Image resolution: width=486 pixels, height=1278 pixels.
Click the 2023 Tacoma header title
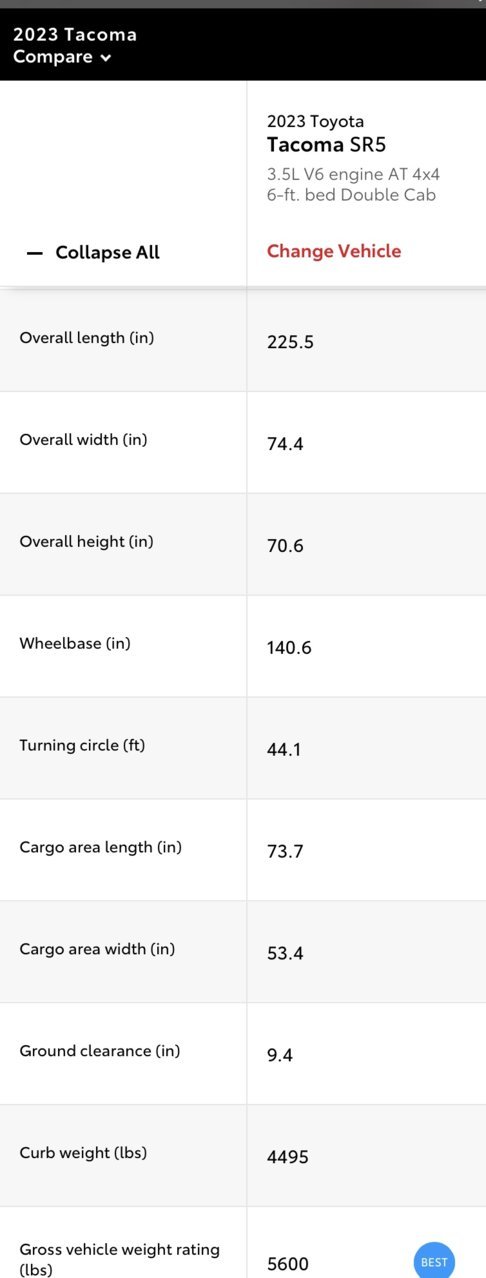coord(75,34)
